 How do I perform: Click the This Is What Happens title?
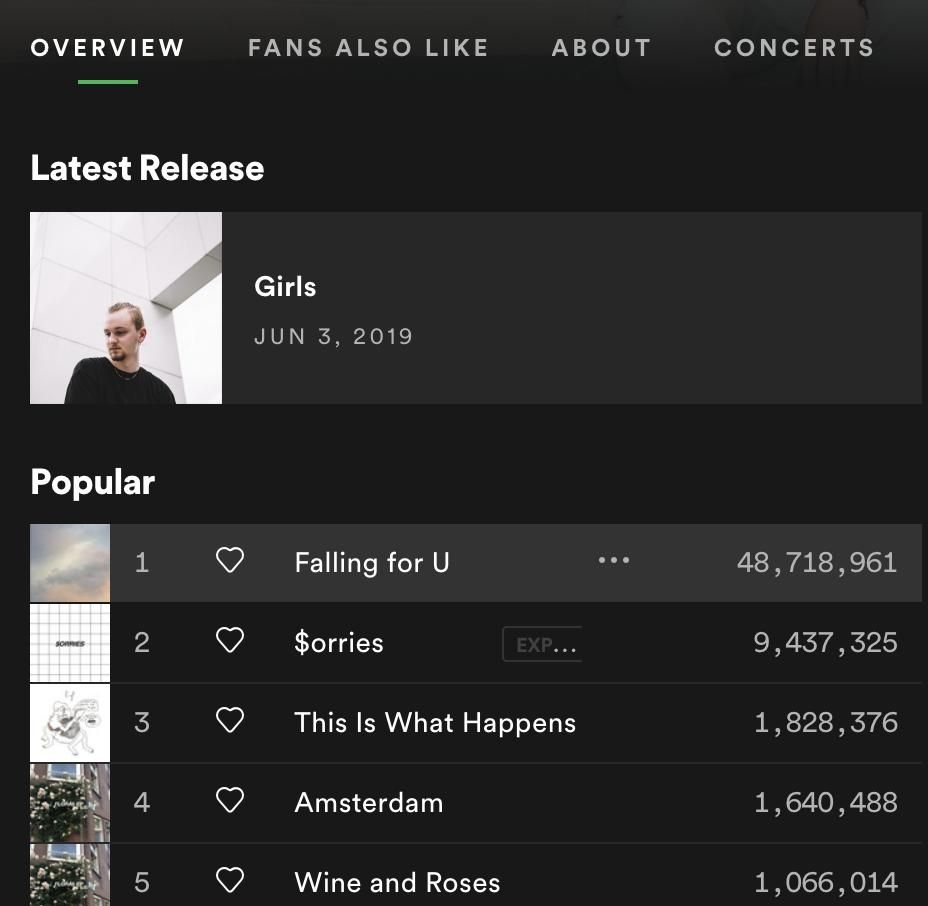pyautogui.click(x=435, y=723)
